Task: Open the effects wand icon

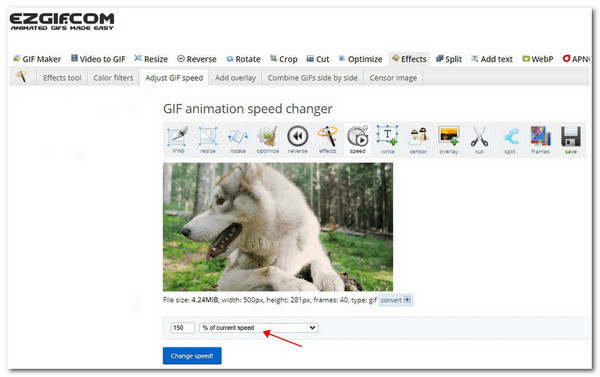Action: tap(328, 139)
